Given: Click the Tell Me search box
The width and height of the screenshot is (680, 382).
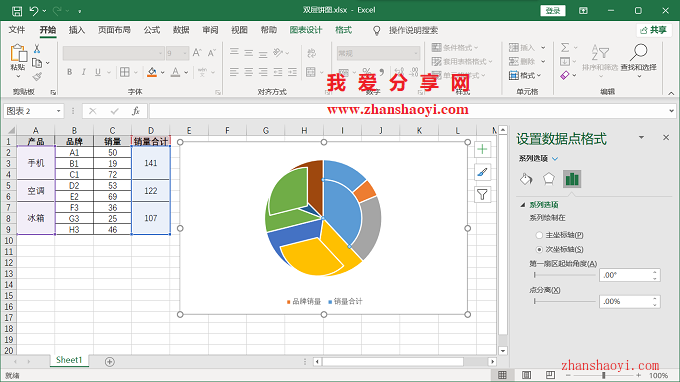Looking at the screenshot, I should [413, 30].
